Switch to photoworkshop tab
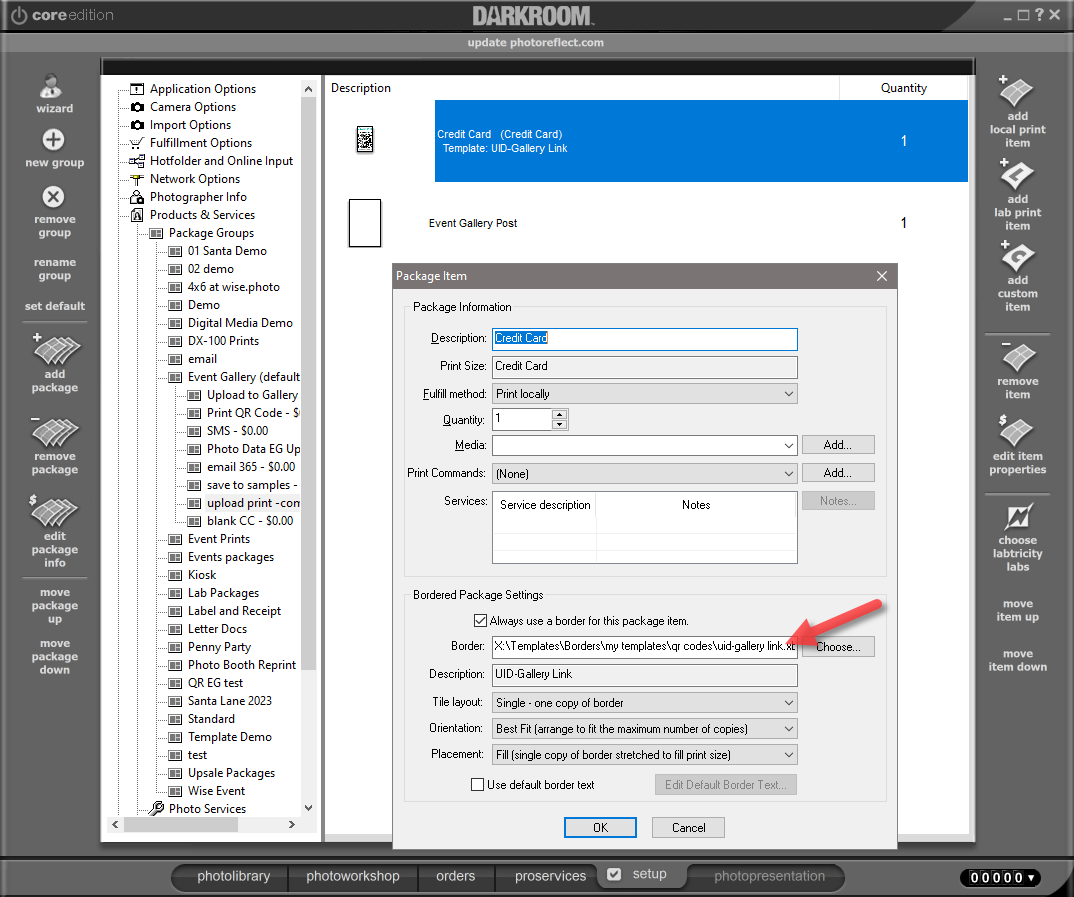 [x=353, y=876]
